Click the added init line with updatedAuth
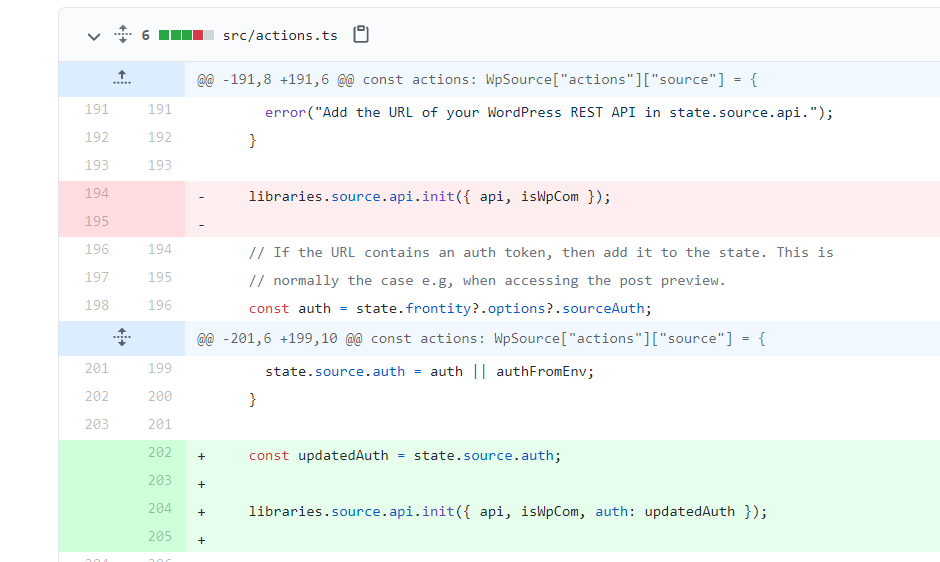The image size is (940, 562). click(x=507, y=512)
